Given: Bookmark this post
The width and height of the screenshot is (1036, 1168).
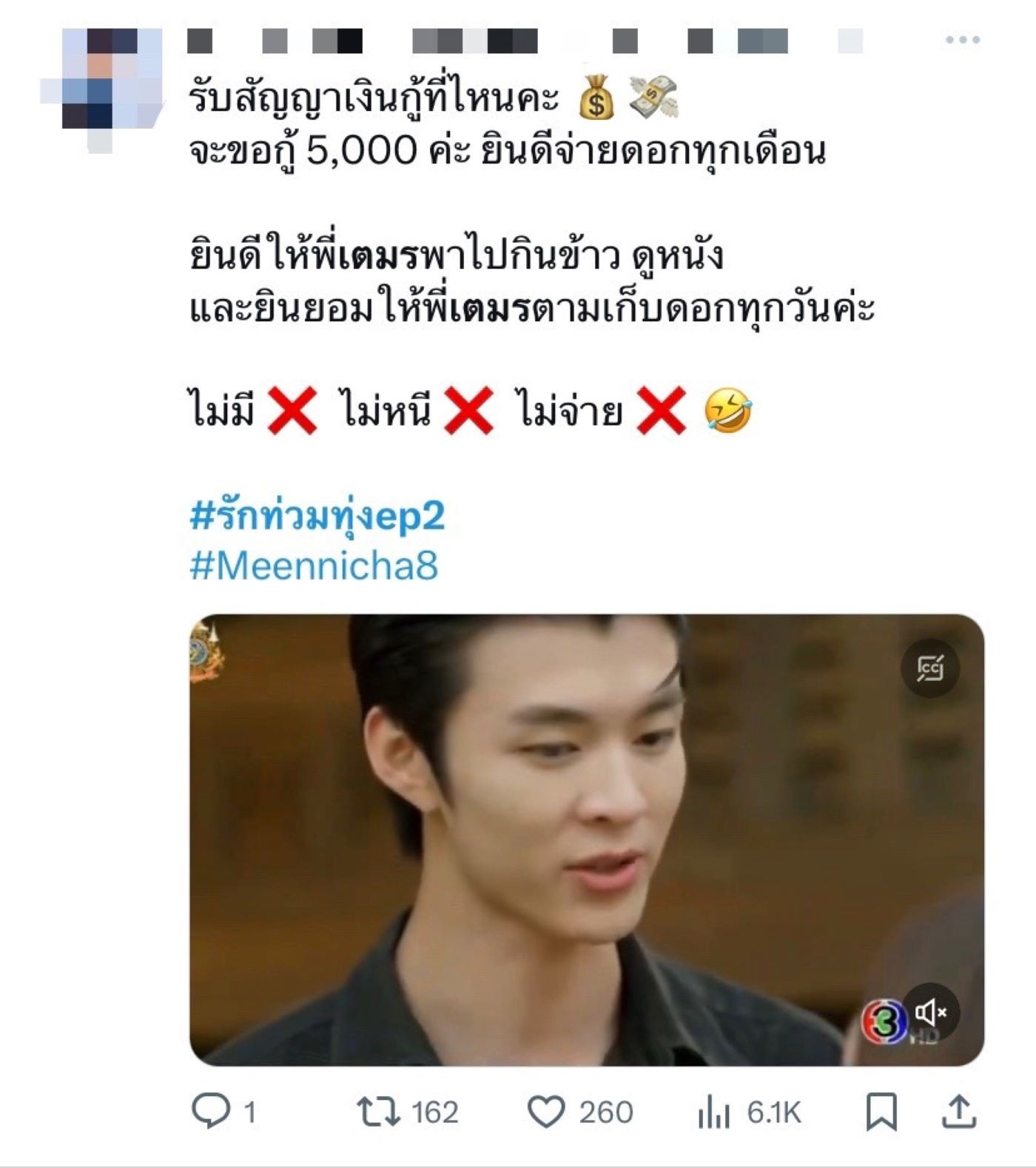Looking at the screenshot, I should 881,1112.
